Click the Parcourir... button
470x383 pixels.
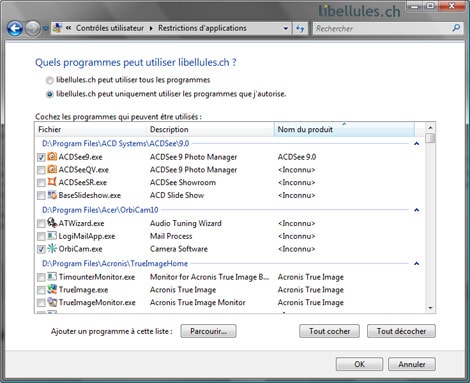pyautogui.click(x=208, y=331)
